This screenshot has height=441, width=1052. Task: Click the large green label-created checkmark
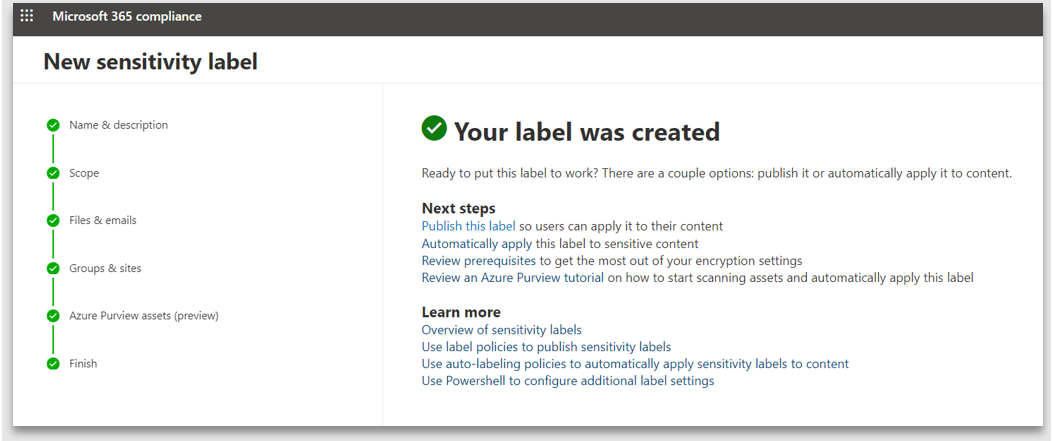[x=434, y=128]
